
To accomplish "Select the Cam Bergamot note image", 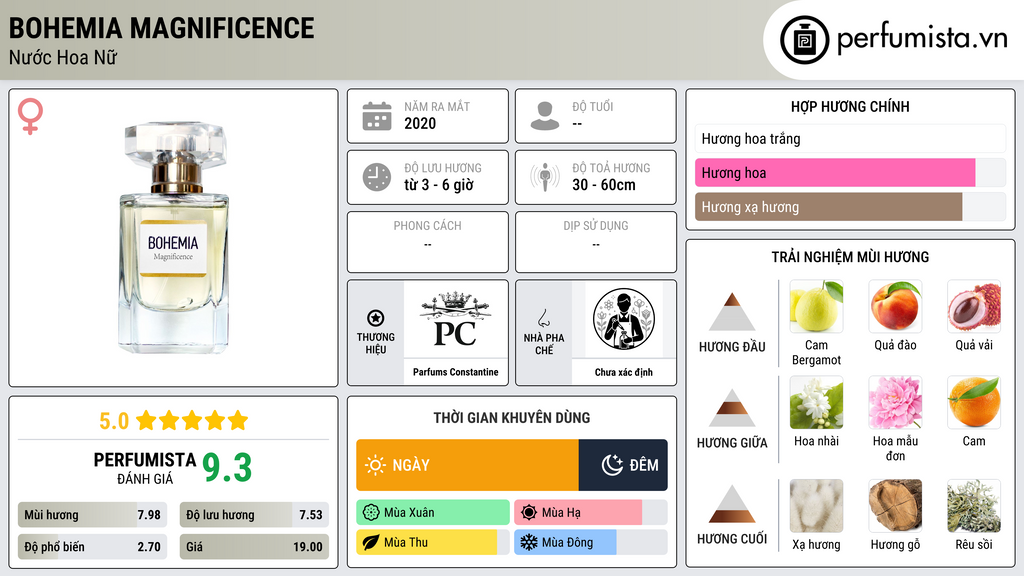I will pos(816,306).
